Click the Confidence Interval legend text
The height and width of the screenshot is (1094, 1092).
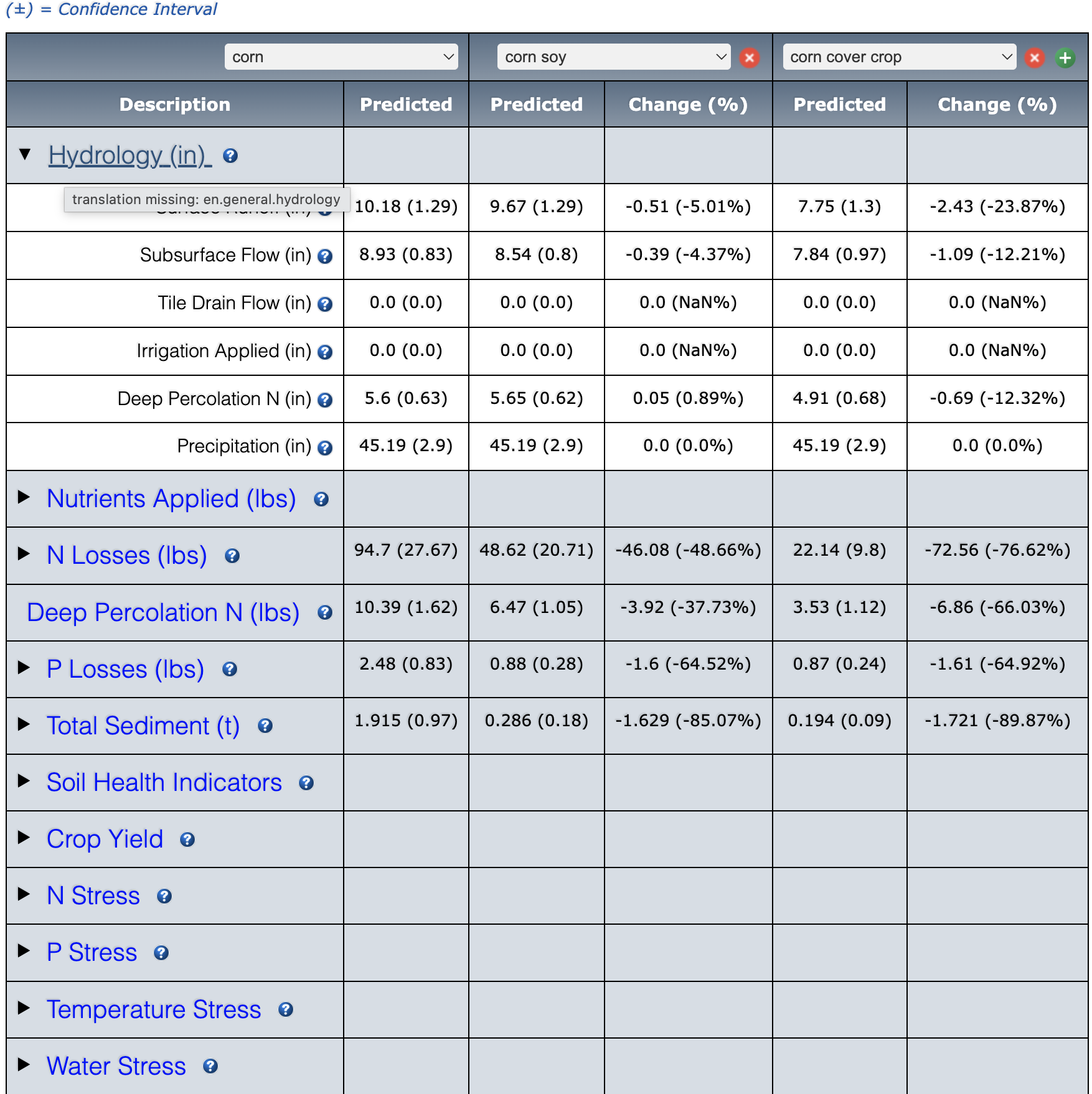click(112, 9)
